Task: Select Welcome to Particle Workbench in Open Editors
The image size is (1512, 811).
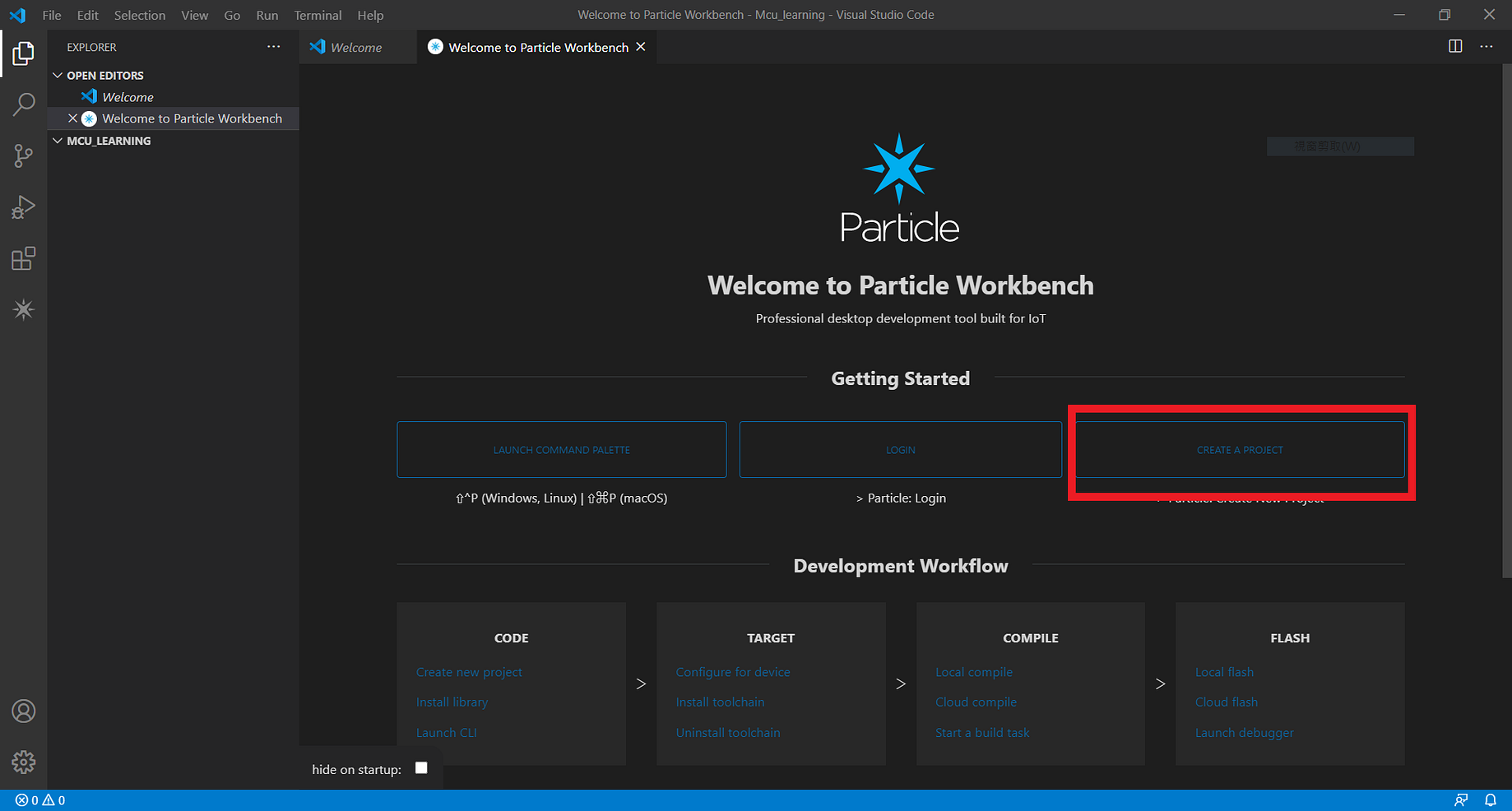Action: [x=192, y=118]
